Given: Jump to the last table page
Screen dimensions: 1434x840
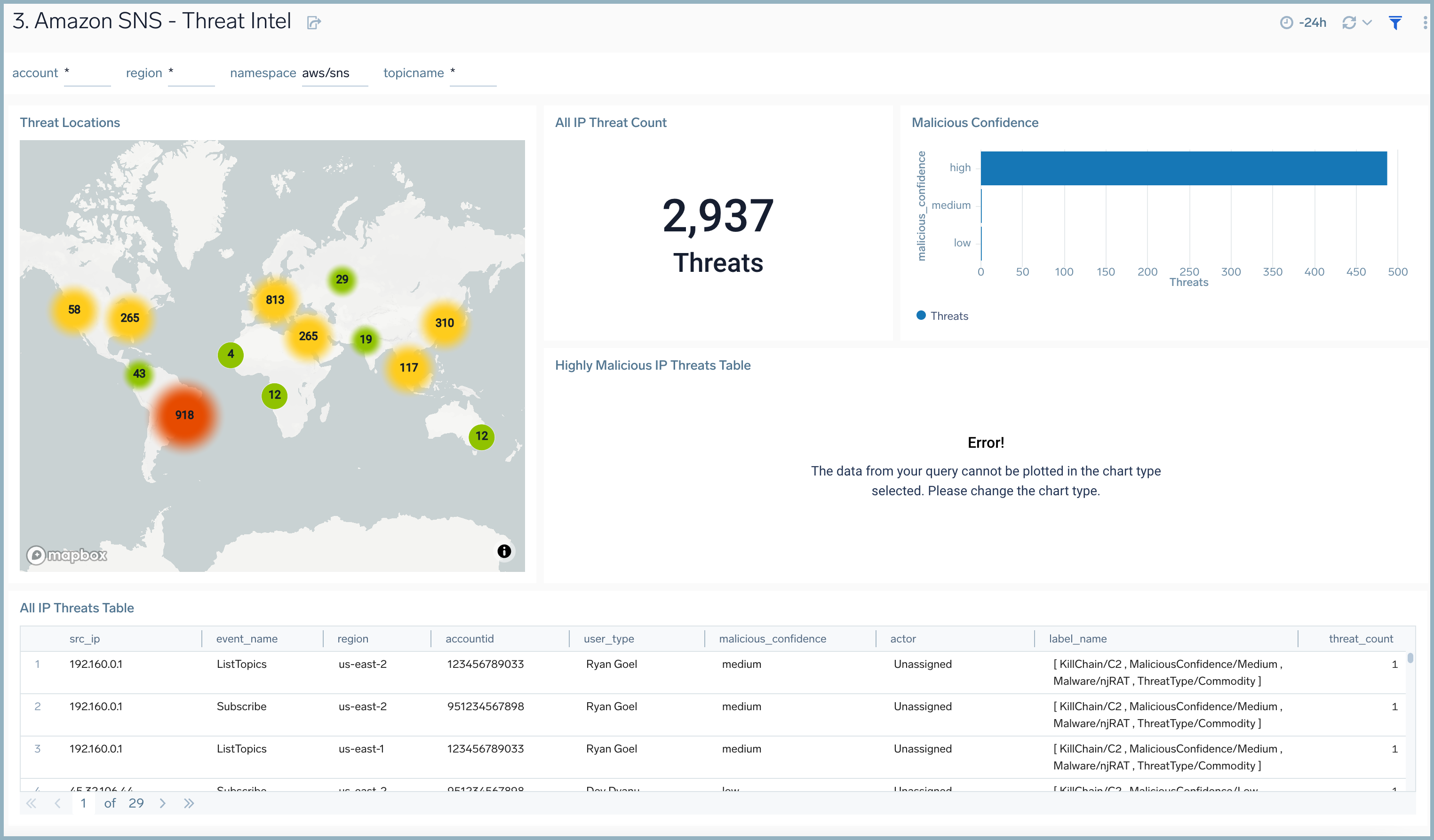Looking at the screenshot, I should pyautogui.click(x=188, y=803).
